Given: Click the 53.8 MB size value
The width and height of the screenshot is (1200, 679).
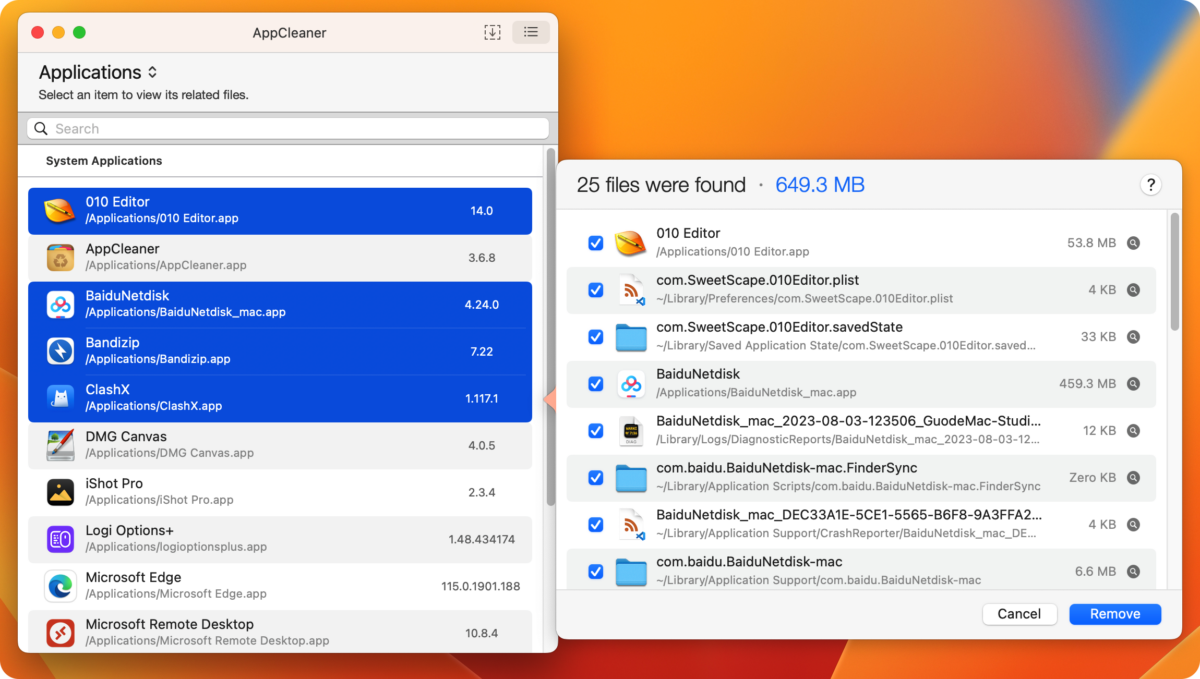Looking at the screenshot, I should (x=1091, y=243).
